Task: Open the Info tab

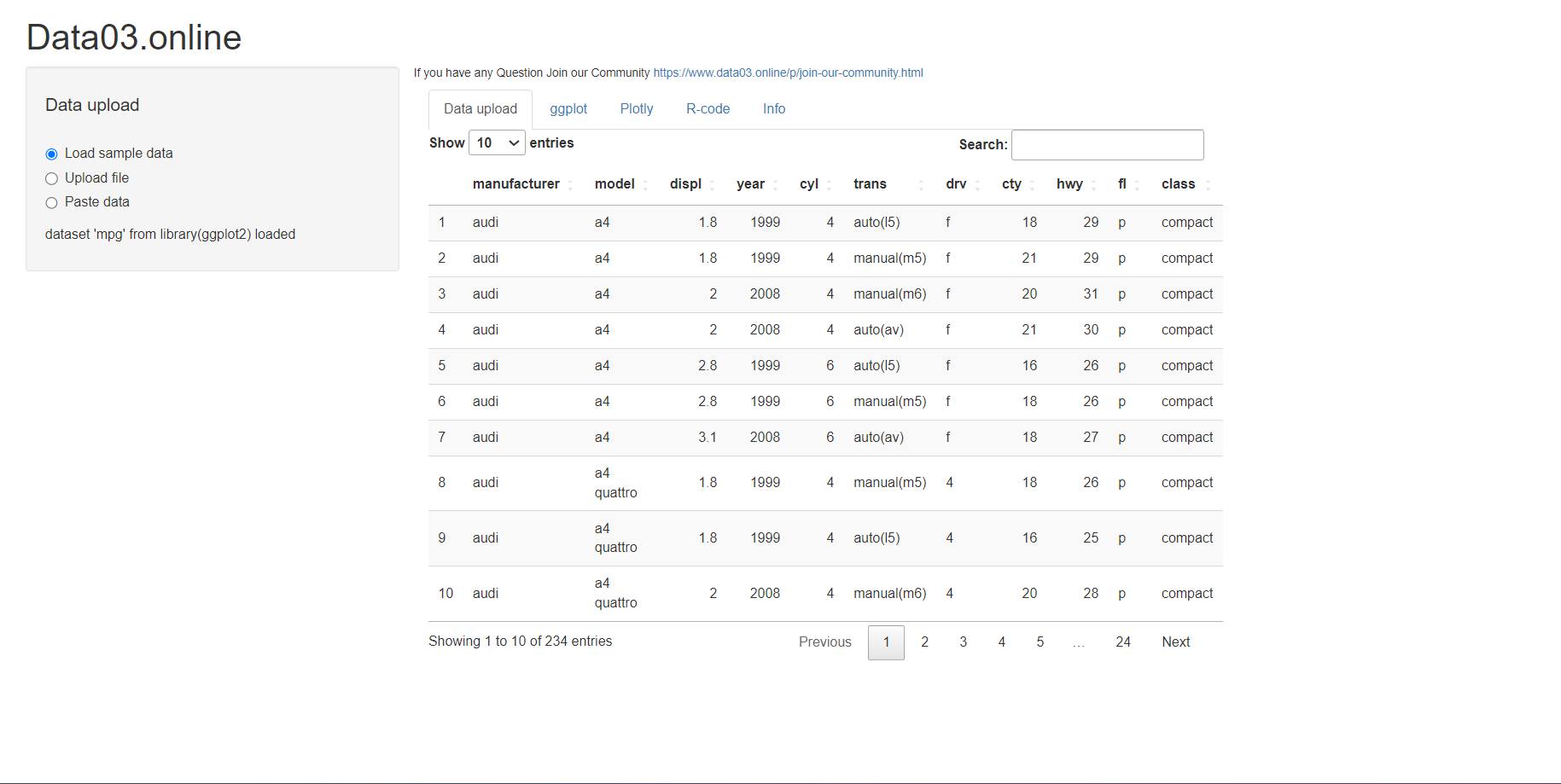Action: pos(774,109)
